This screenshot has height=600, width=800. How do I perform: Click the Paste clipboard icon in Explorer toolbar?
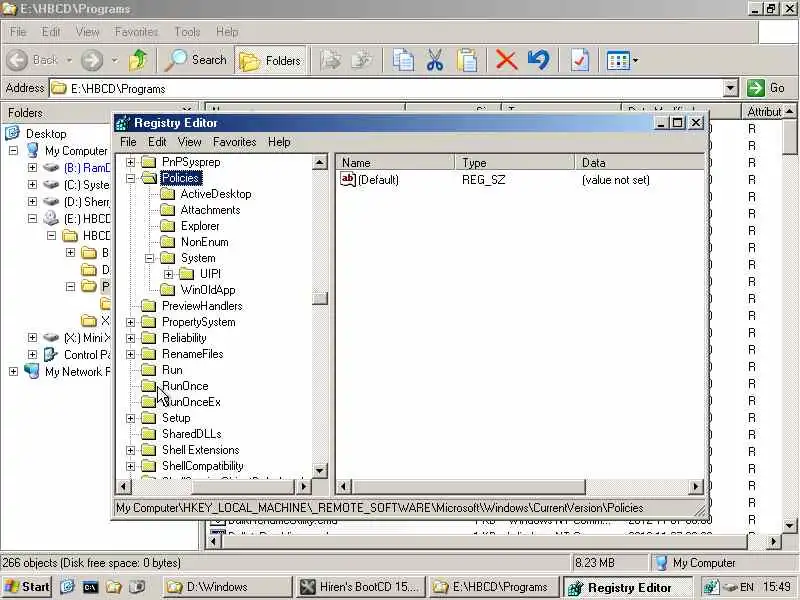point(467,61)
